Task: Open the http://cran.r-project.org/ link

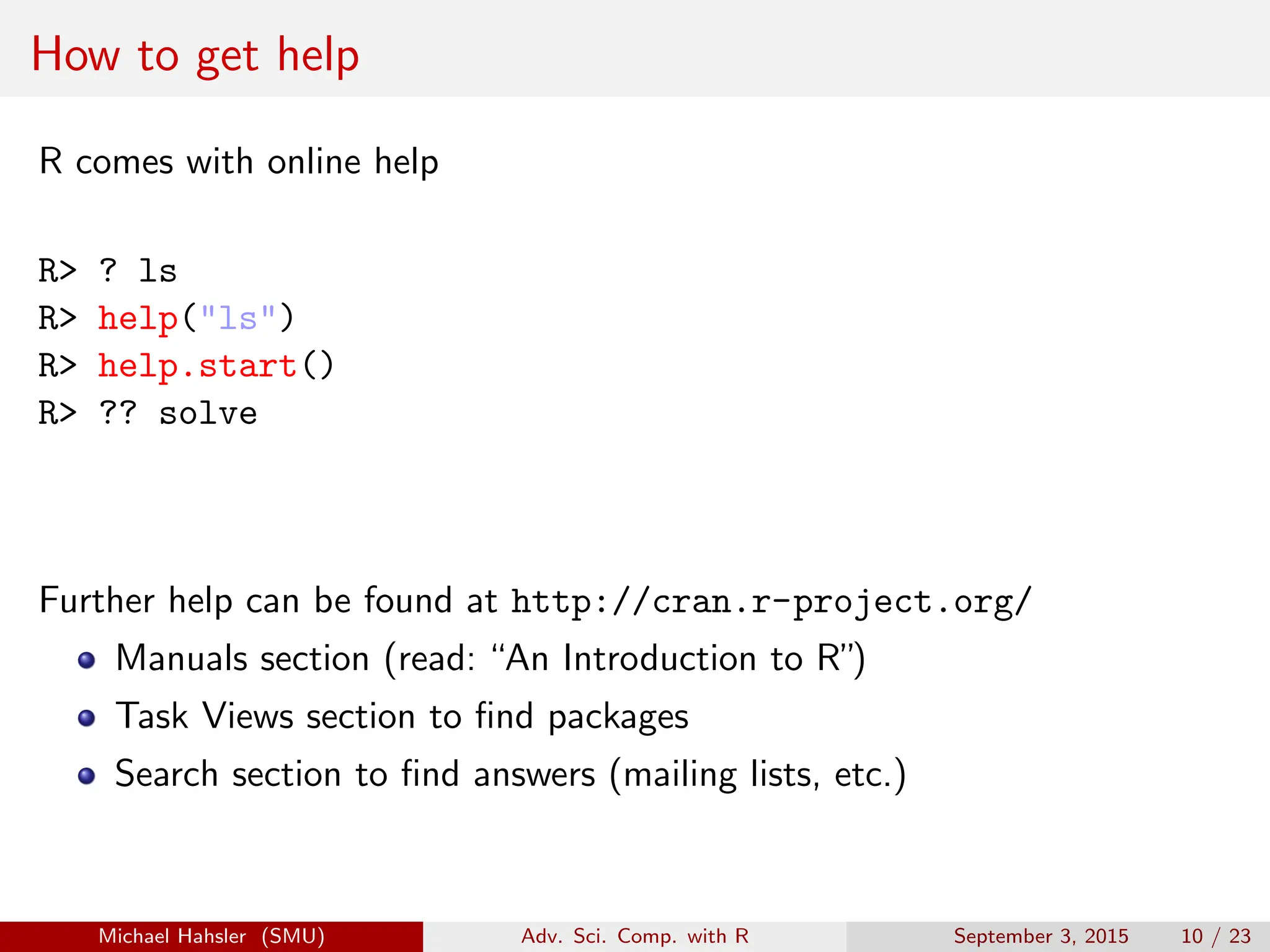Action: [771, 602]
